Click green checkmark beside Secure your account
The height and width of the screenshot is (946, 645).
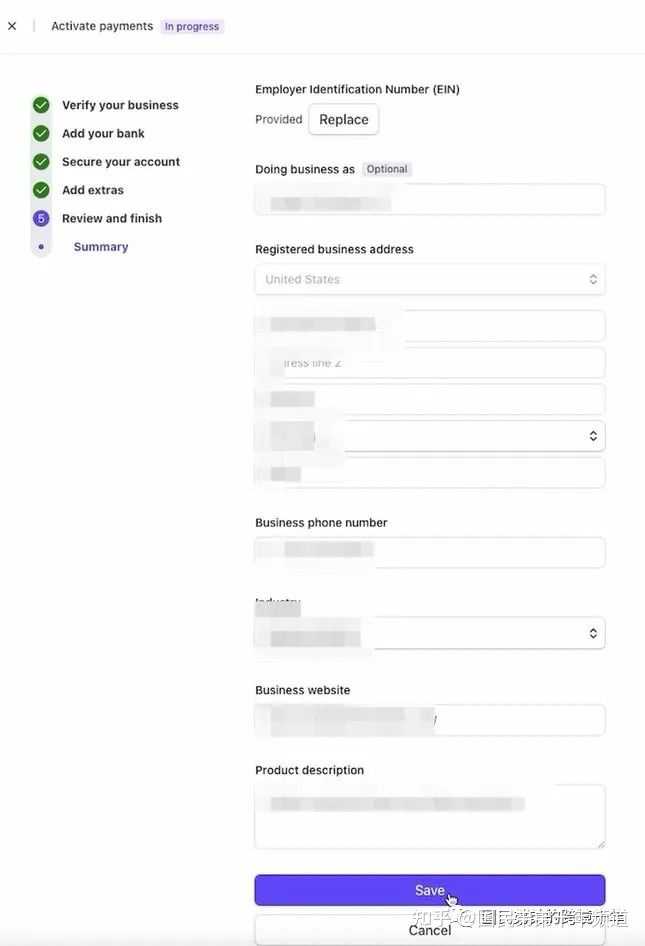pyautogui.click(x=41, y=162)
